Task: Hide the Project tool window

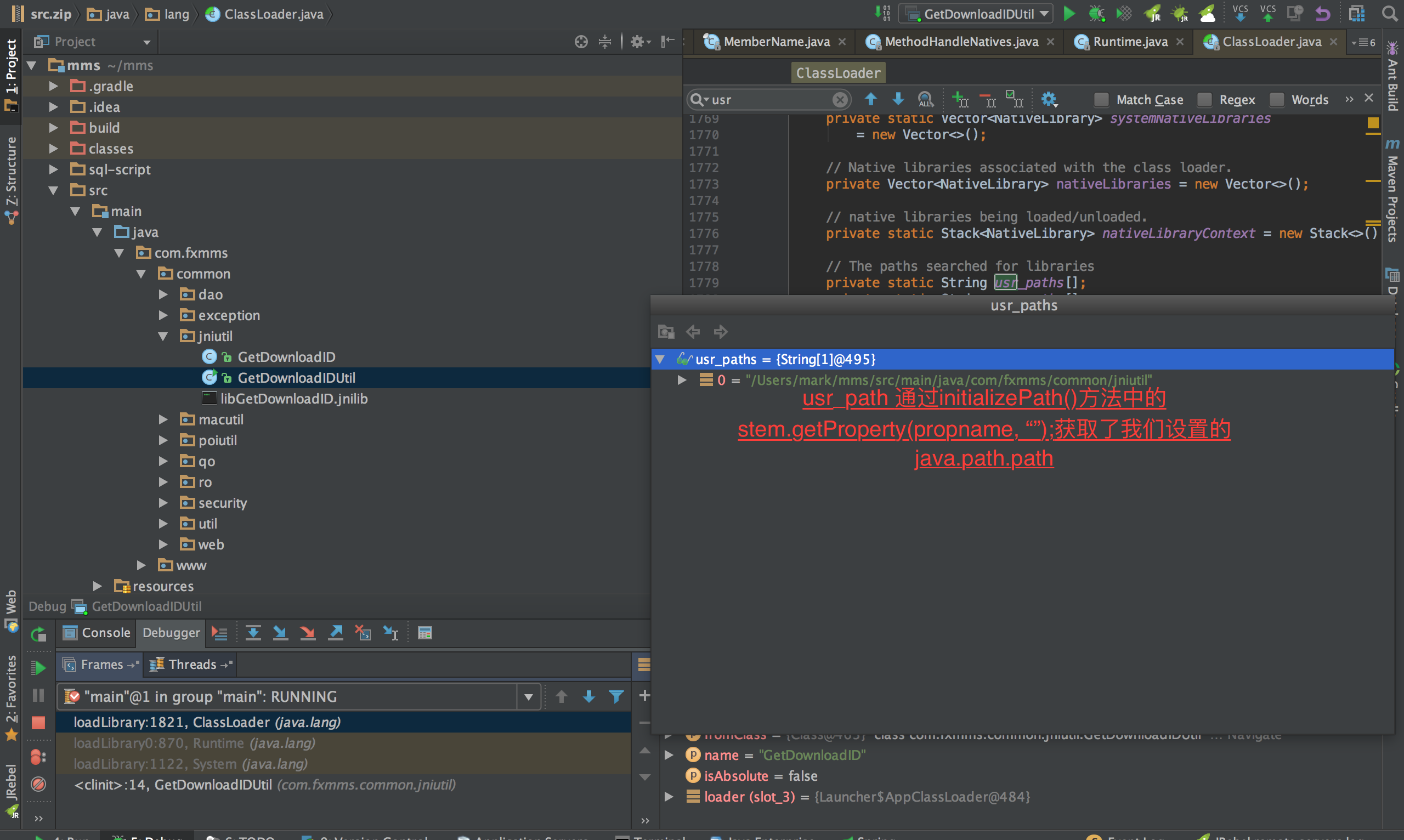Action: pos(668,41)
